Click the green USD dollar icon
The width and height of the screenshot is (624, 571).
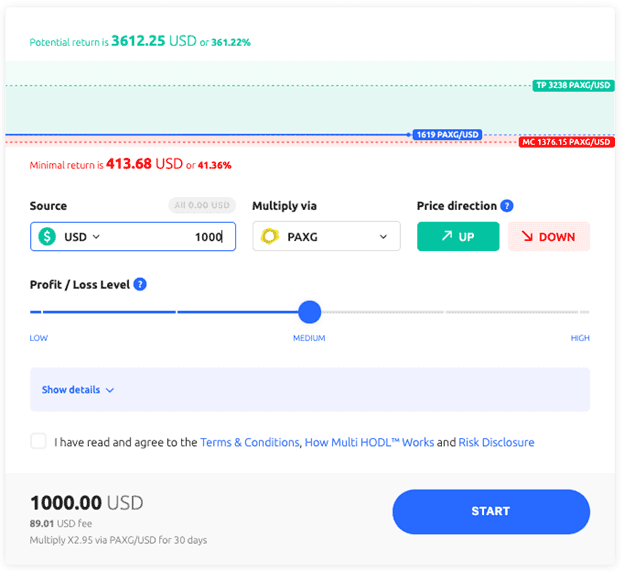point(48,237)
